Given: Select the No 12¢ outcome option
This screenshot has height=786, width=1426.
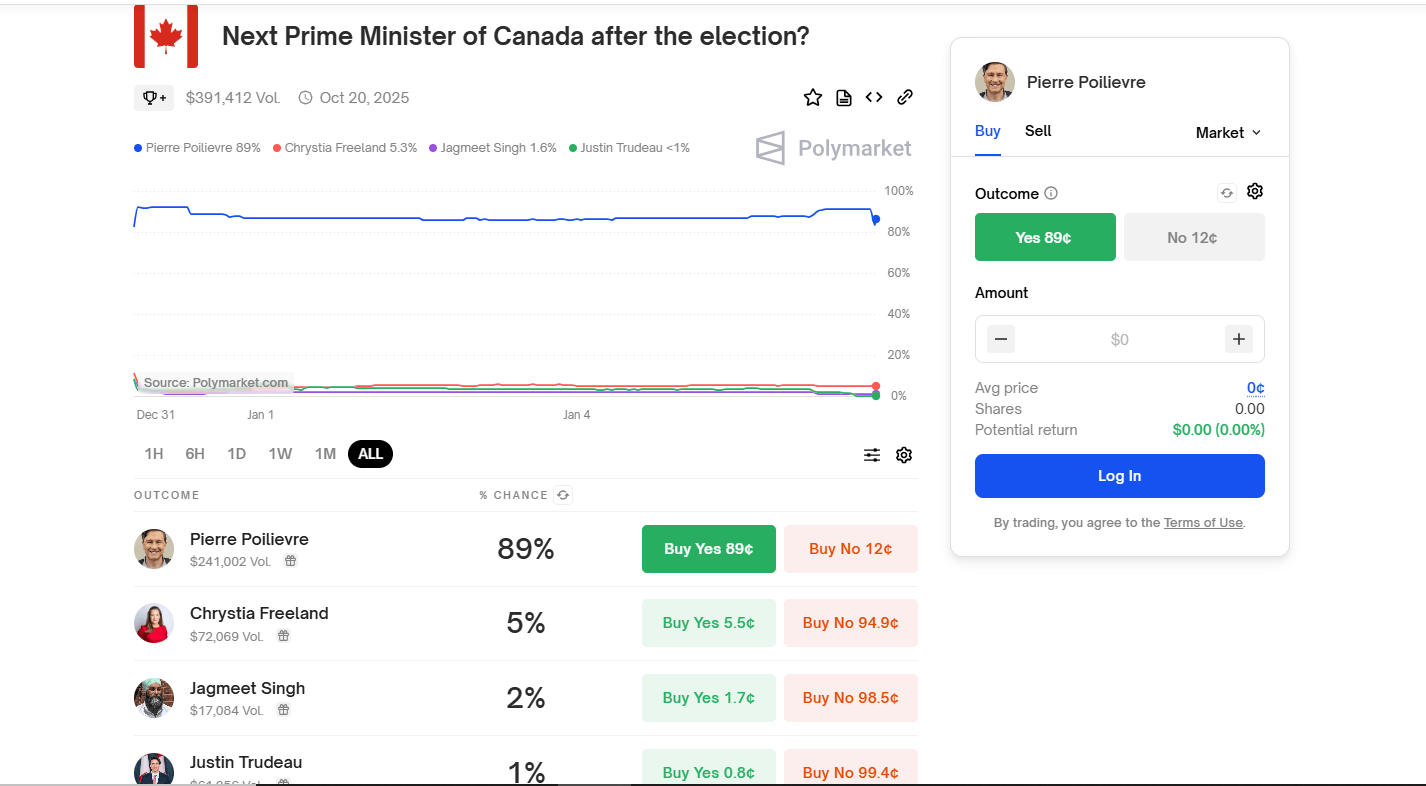Looking at the screenshot, I should coord(1194,237).
